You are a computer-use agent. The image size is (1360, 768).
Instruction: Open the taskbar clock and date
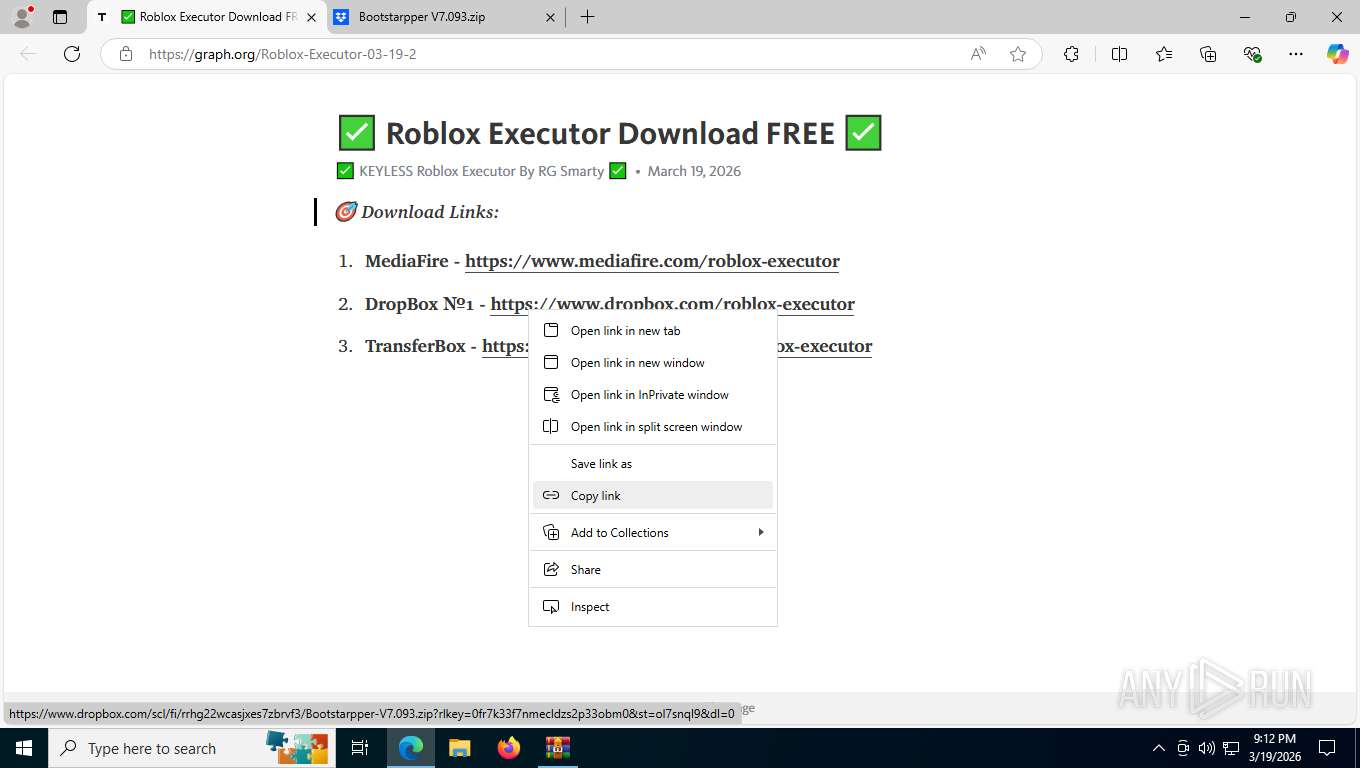click(x=1273, y=748)
